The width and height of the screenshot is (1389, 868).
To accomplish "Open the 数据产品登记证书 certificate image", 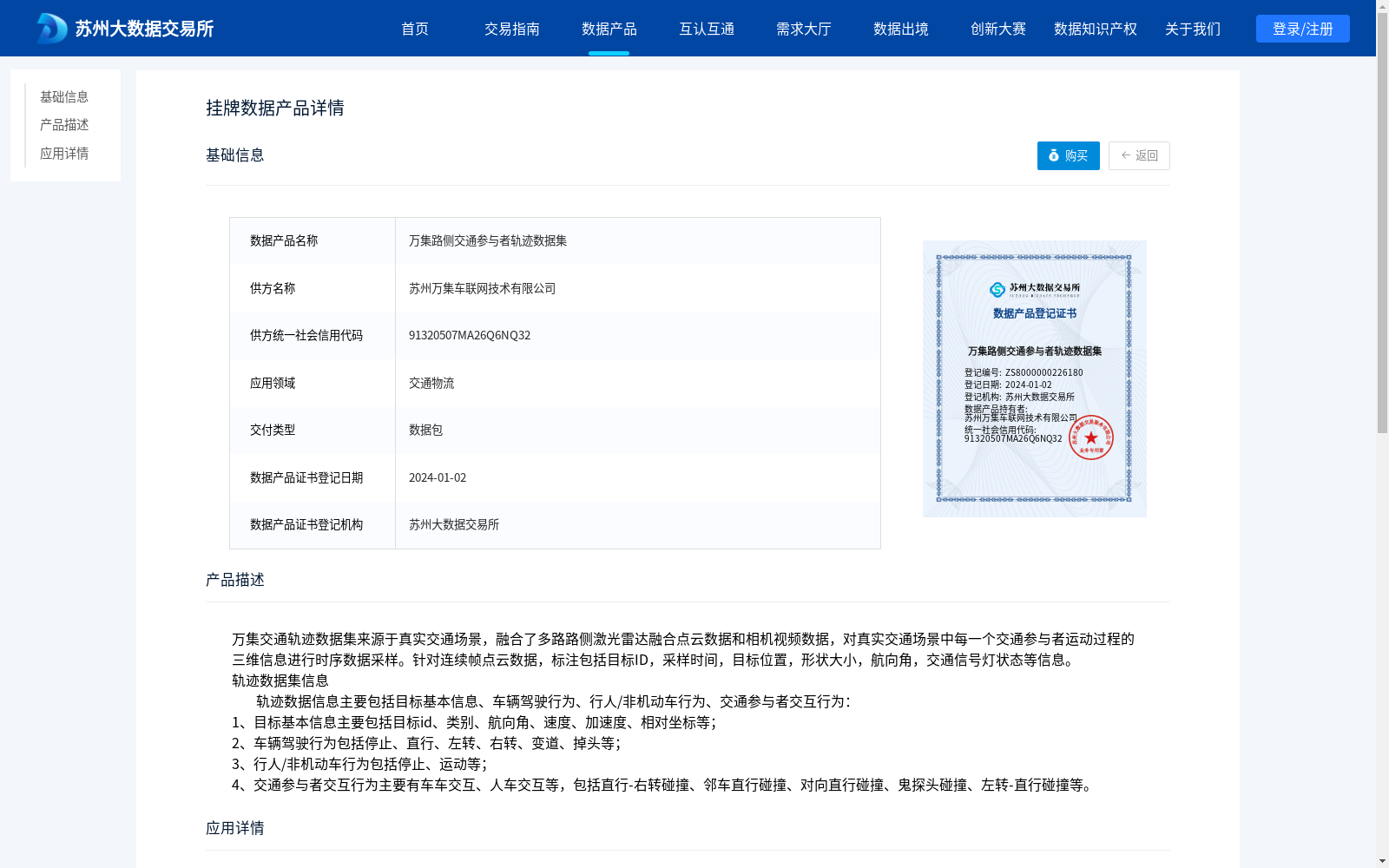I will 1035,378.
